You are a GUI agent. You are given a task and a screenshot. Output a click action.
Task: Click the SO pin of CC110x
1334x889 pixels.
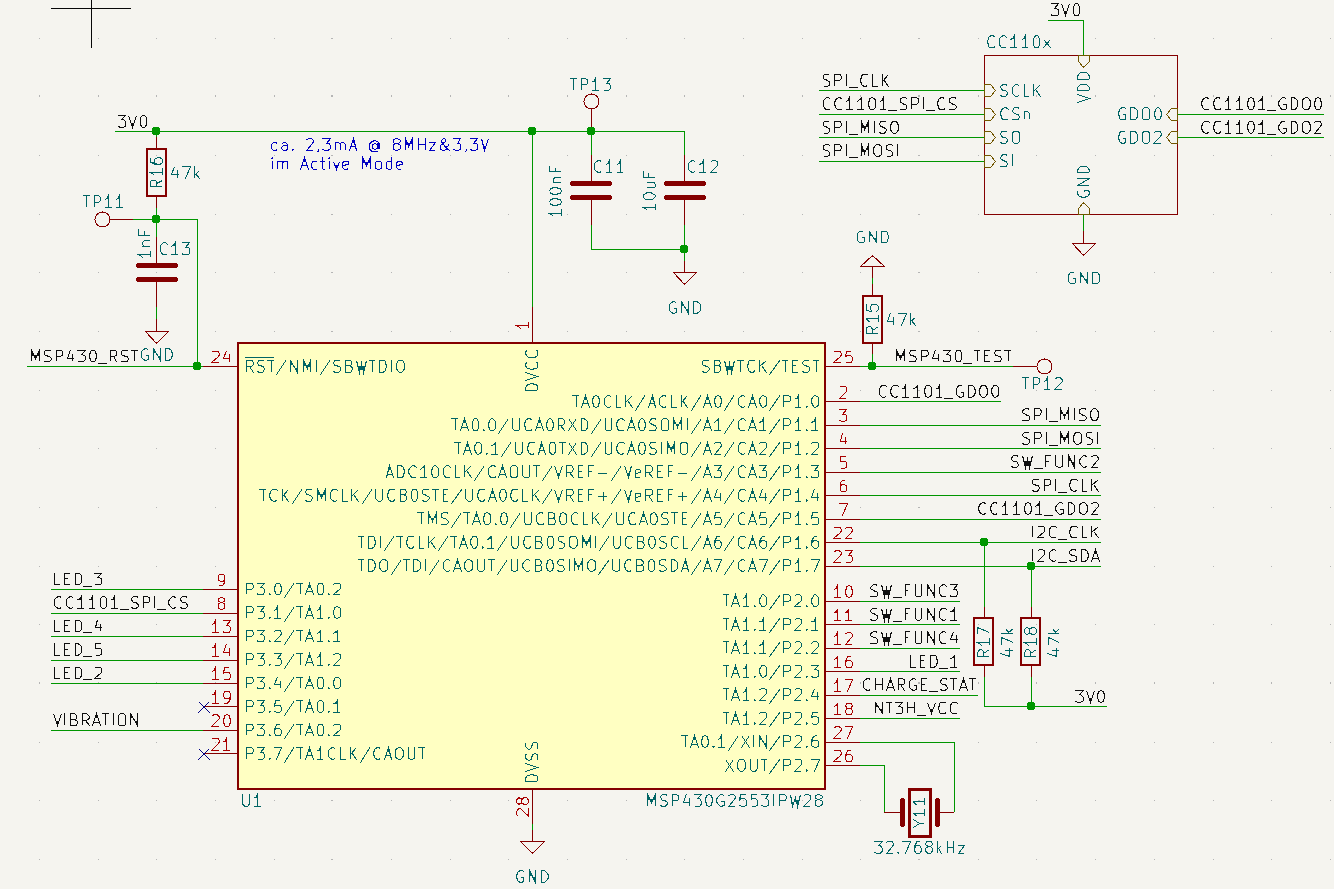(x=1003, y=138)
